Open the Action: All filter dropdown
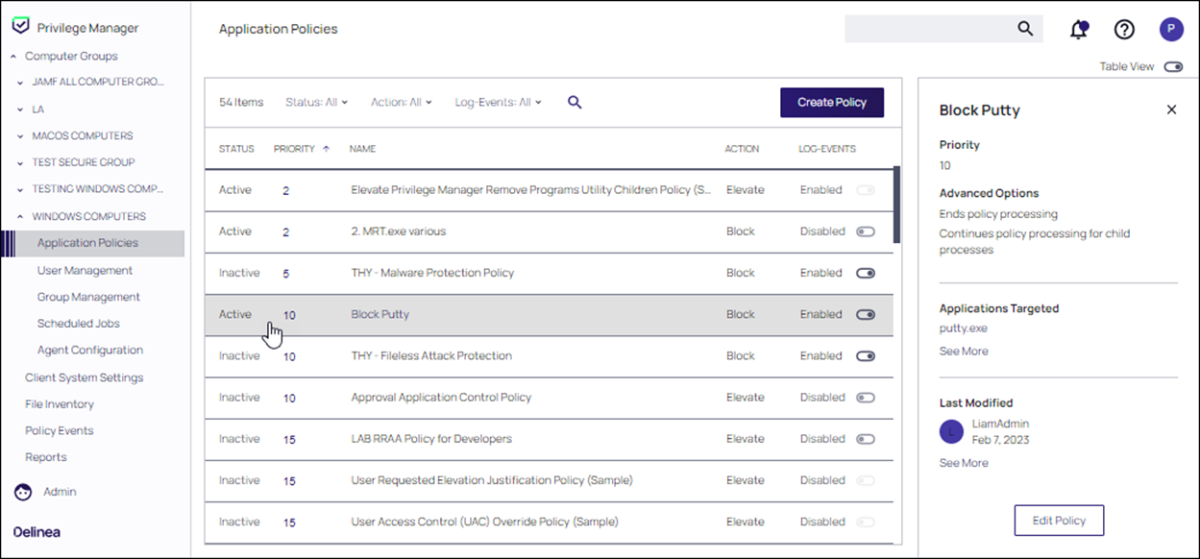Screen dimensions: 1200x559 tap(401, 102)
